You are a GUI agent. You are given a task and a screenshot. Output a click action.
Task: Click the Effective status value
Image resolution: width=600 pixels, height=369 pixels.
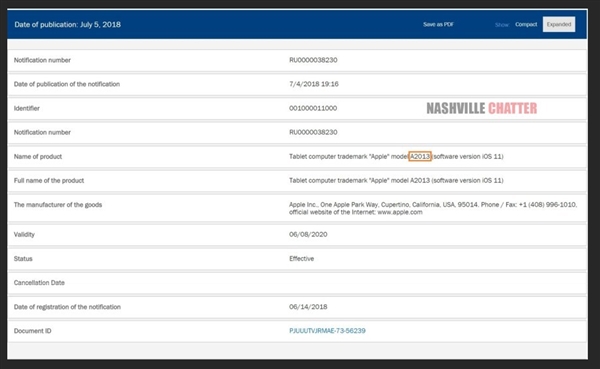[x=302, y=259]
